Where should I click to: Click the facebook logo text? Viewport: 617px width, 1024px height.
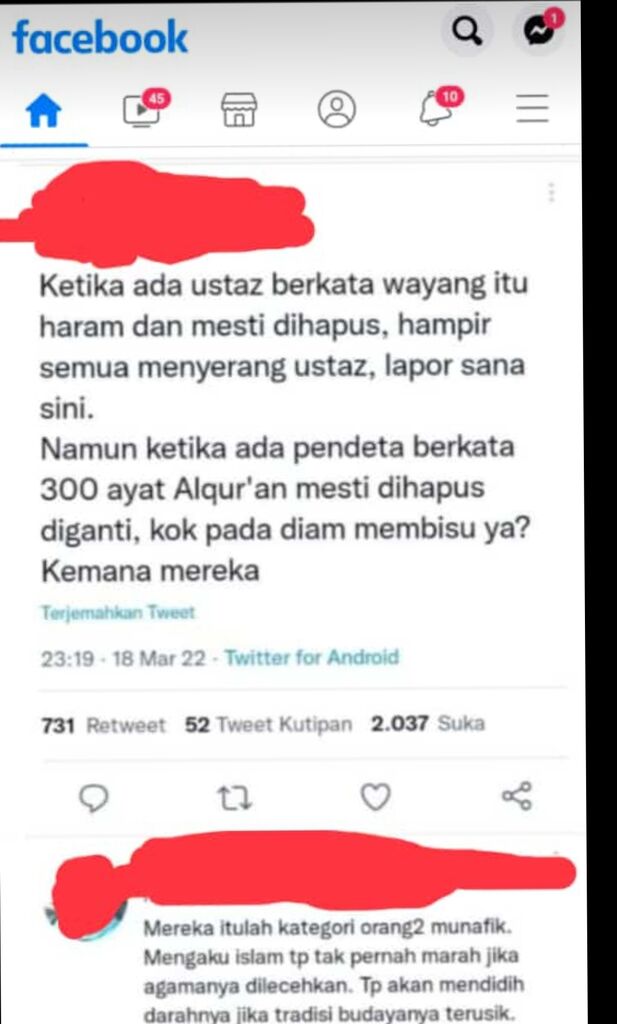tap(100, 37)
